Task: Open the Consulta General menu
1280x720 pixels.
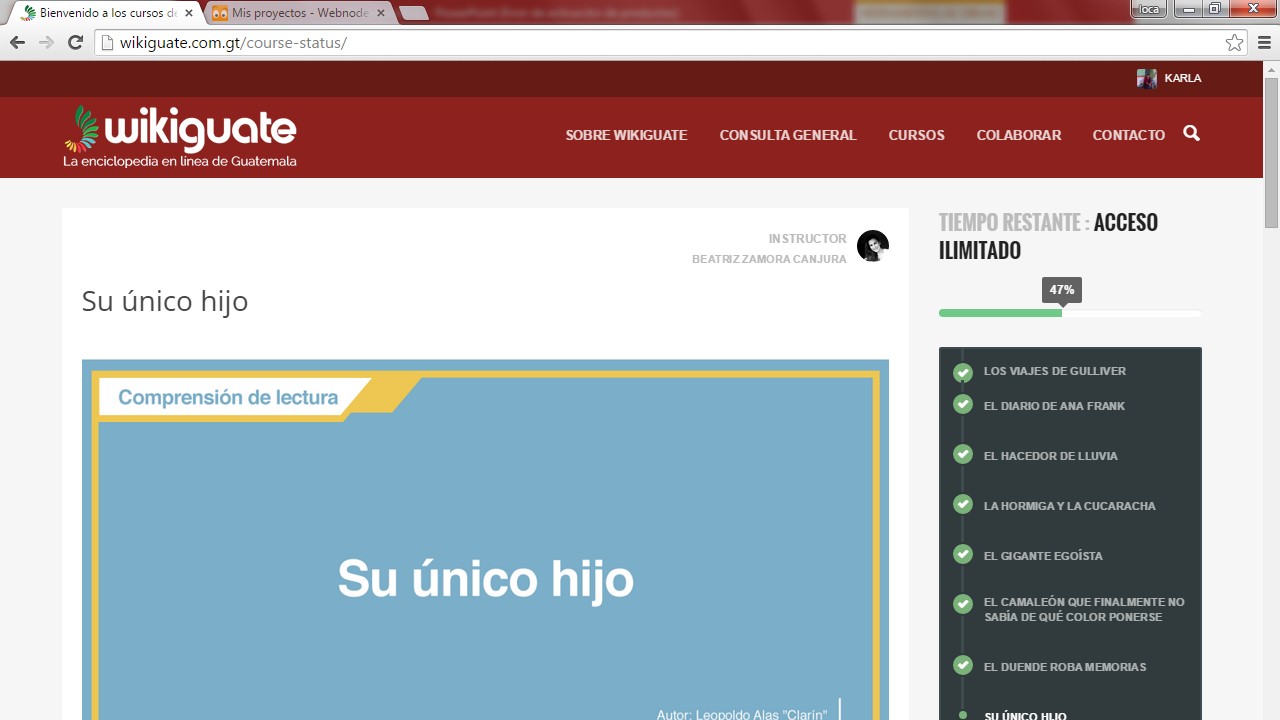Action: [788, 135]
